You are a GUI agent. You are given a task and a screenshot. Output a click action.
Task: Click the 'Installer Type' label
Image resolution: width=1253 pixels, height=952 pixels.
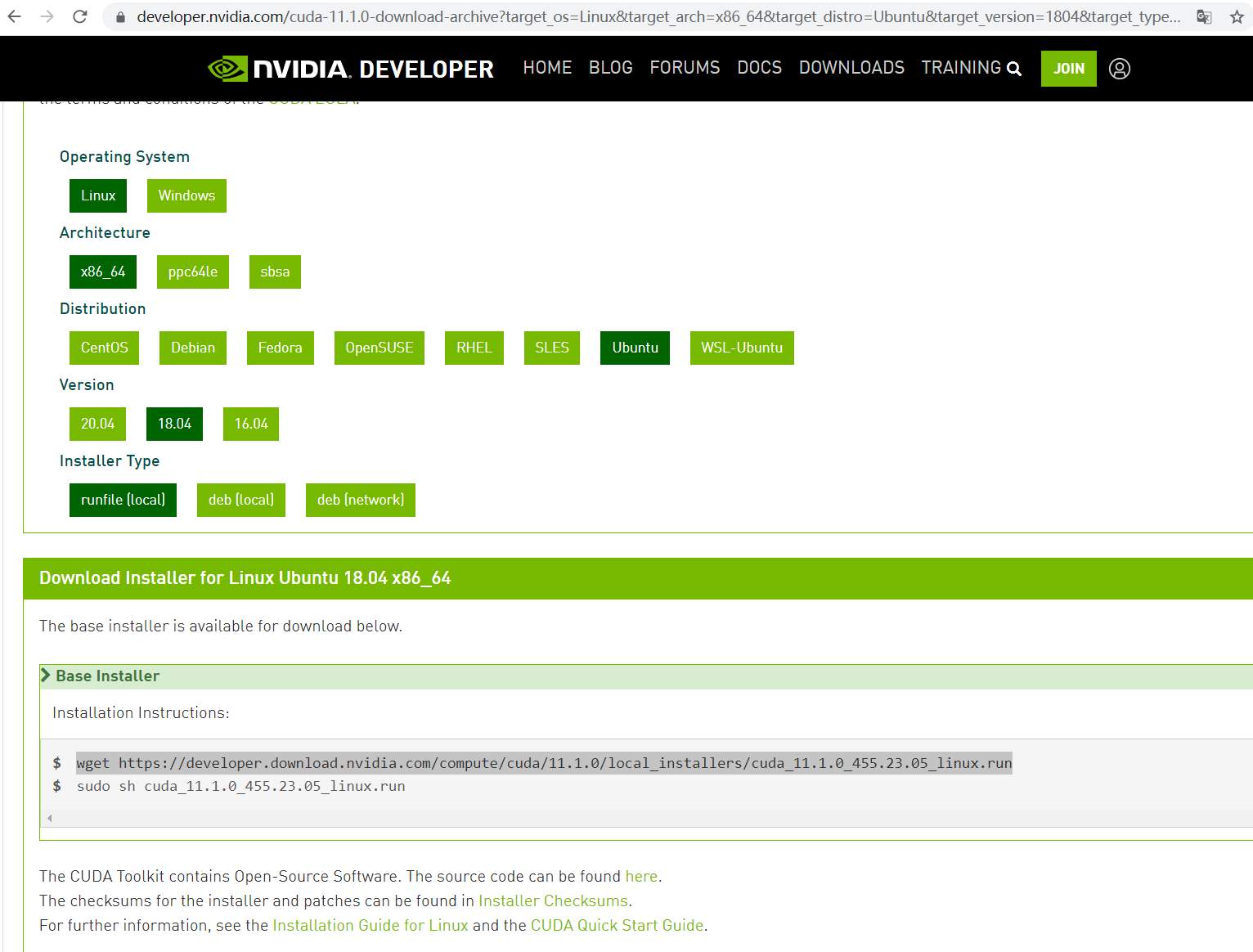coord(110,460)
